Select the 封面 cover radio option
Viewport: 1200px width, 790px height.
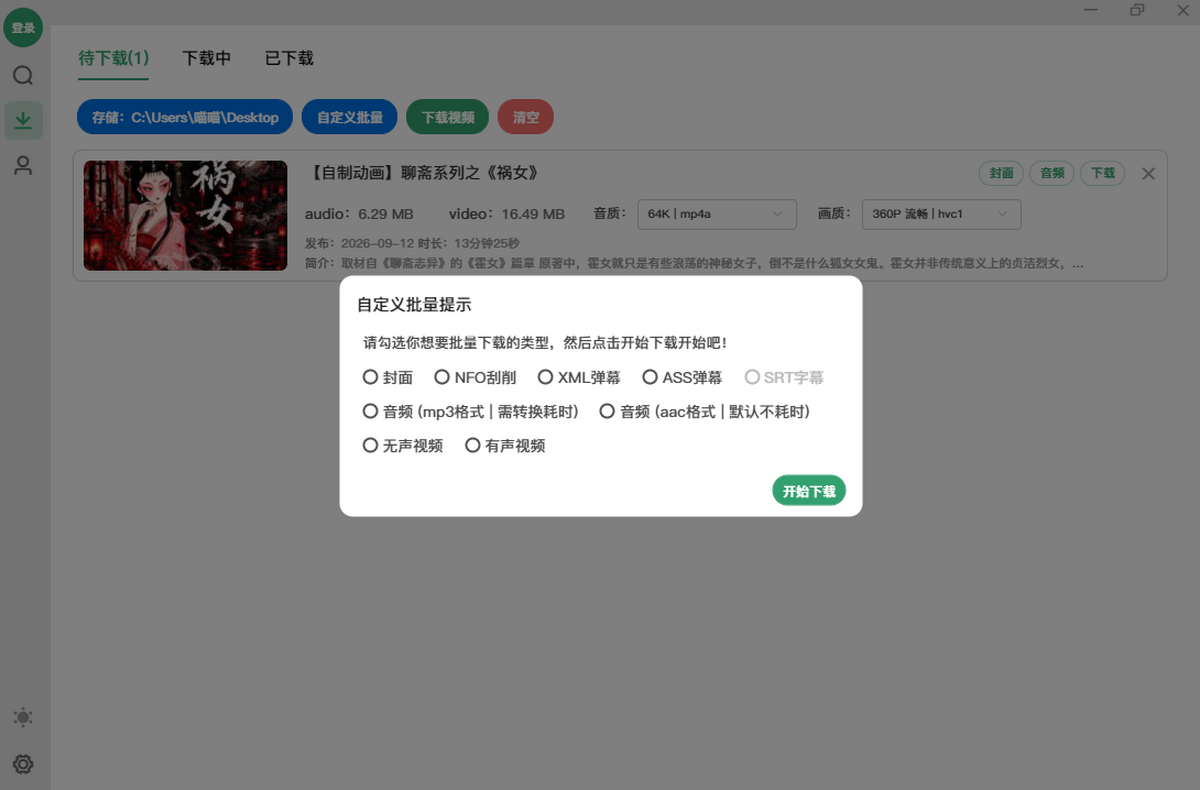tap(388, 377)
